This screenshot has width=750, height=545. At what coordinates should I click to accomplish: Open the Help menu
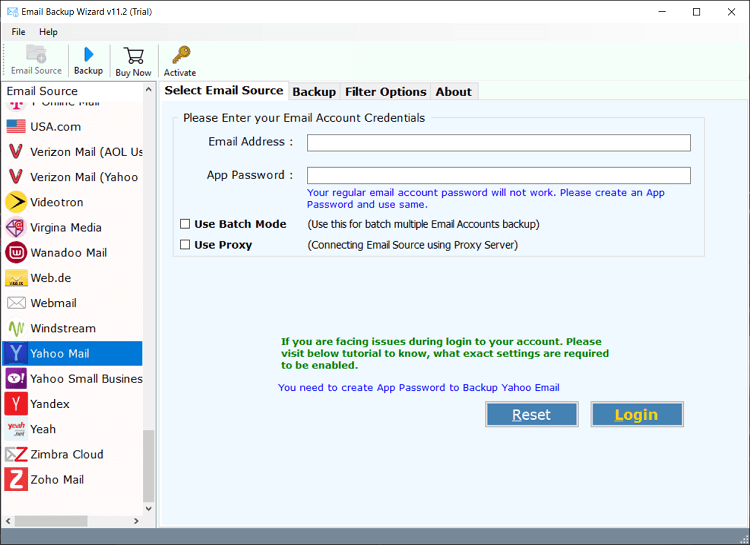(48, 32)
